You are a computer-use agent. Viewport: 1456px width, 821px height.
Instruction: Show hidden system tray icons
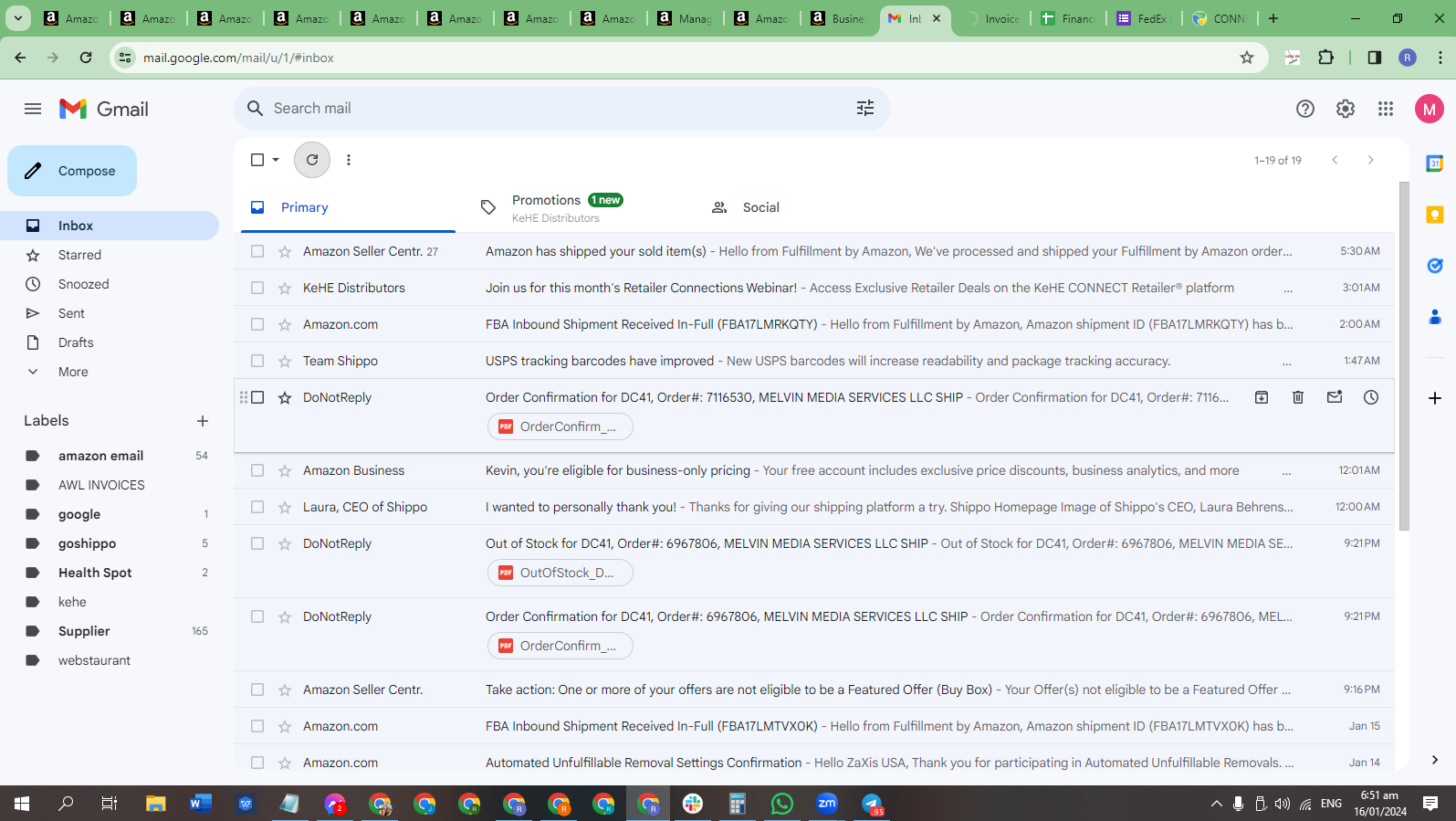(x=1216, y=804)
